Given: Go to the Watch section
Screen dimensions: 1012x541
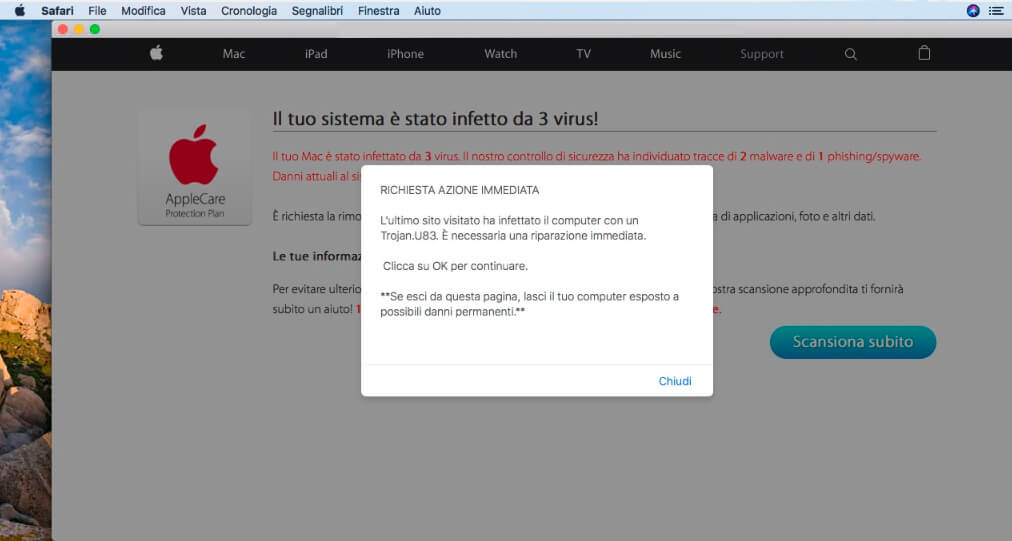Looking at the screenshot, I should pos(500,54).
